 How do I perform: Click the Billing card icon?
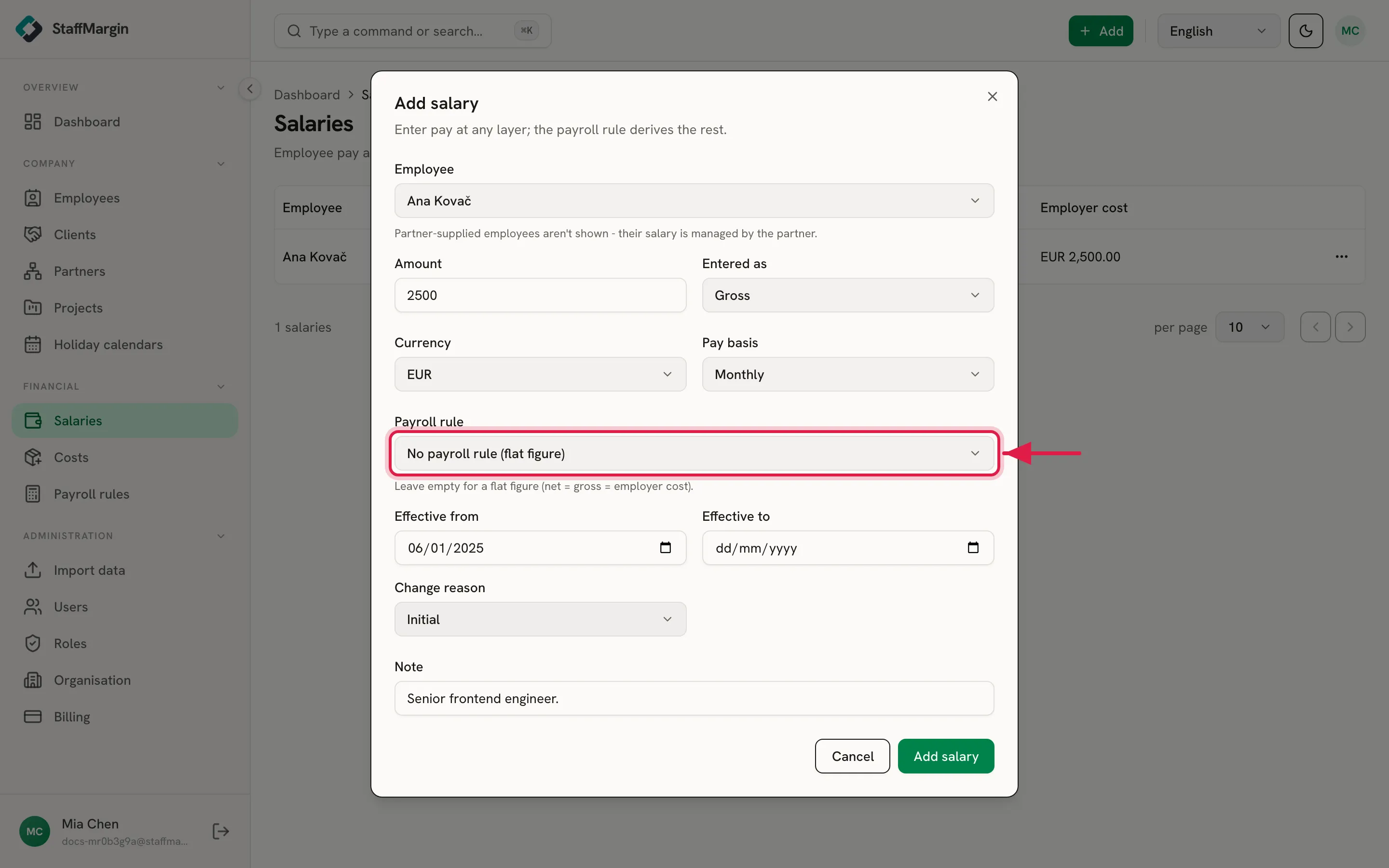pyautogui.click(x=33, y=717)
